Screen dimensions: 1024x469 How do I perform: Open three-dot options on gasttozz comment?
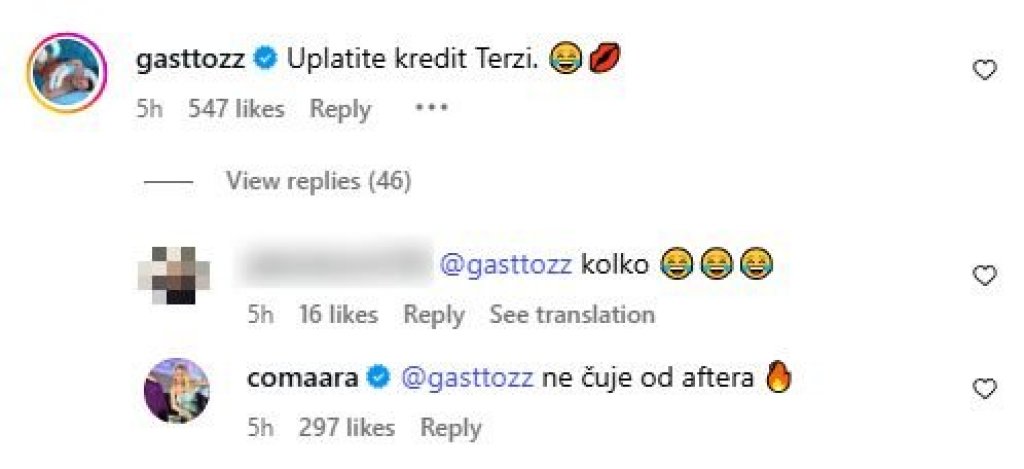click(x=431, y=108)
